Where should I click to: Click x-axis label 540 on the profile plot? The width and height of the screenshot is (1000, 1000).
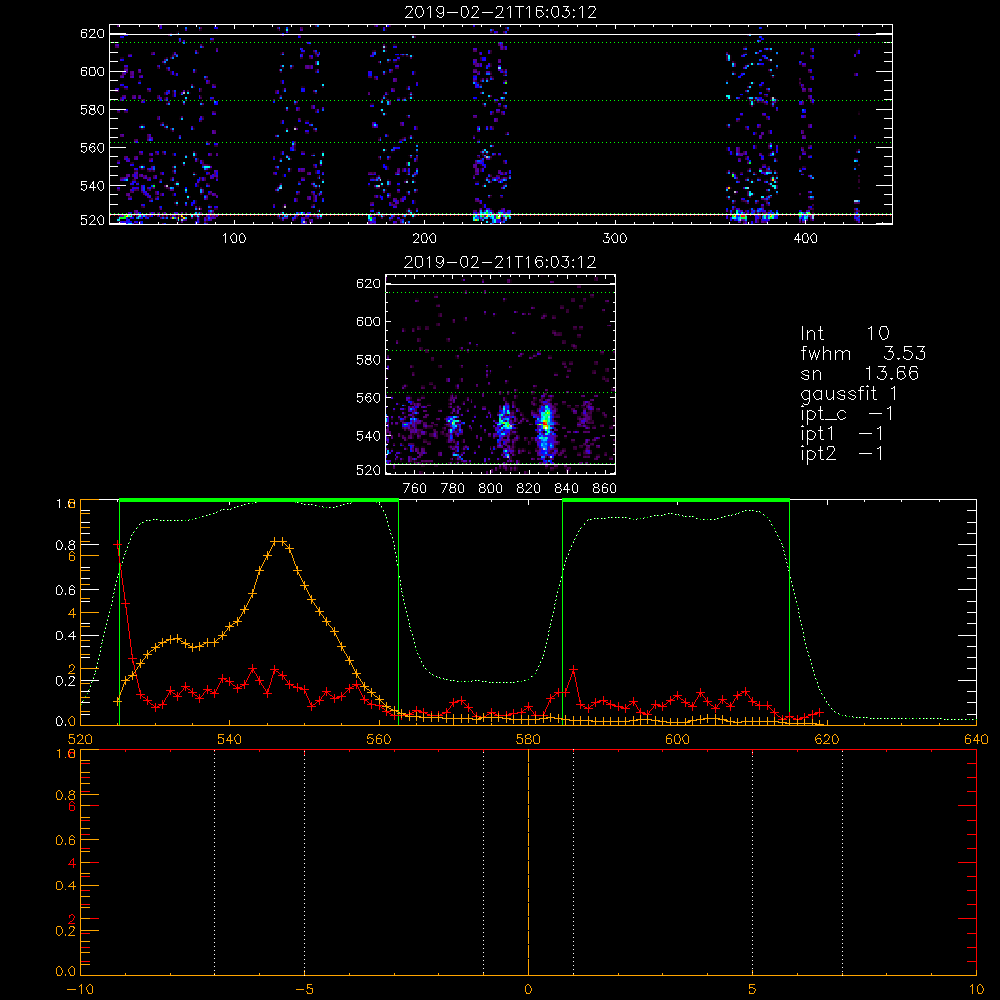coord(230,739)
